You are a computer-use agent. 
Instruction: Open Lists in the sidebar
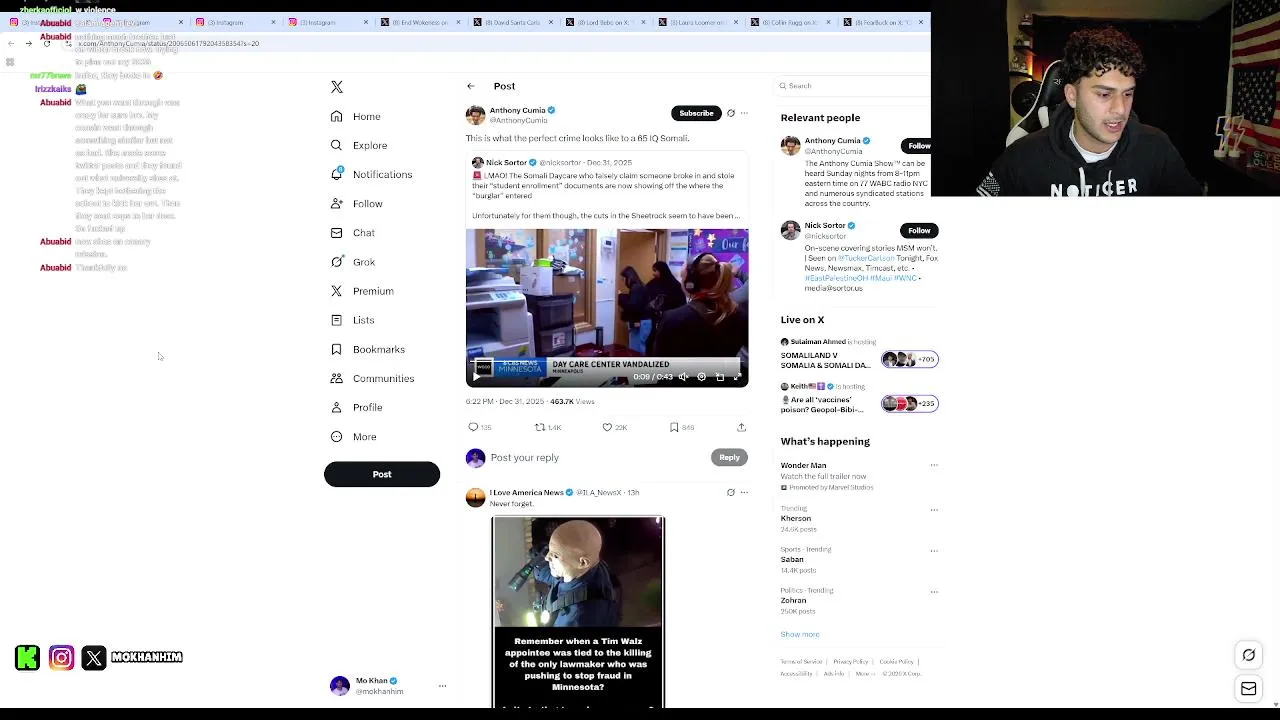point(352,320)
